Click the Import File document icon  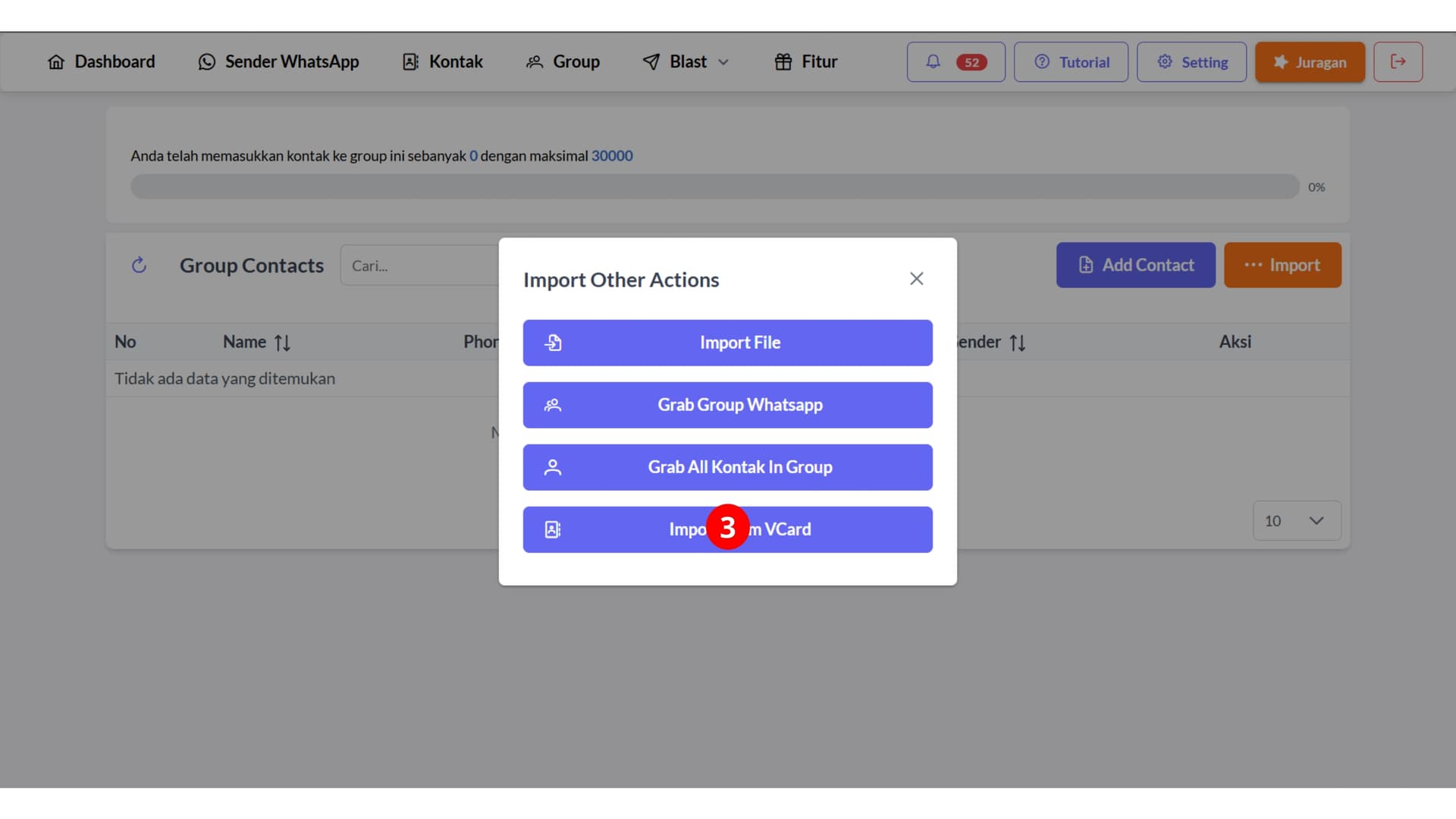[553, 343]
